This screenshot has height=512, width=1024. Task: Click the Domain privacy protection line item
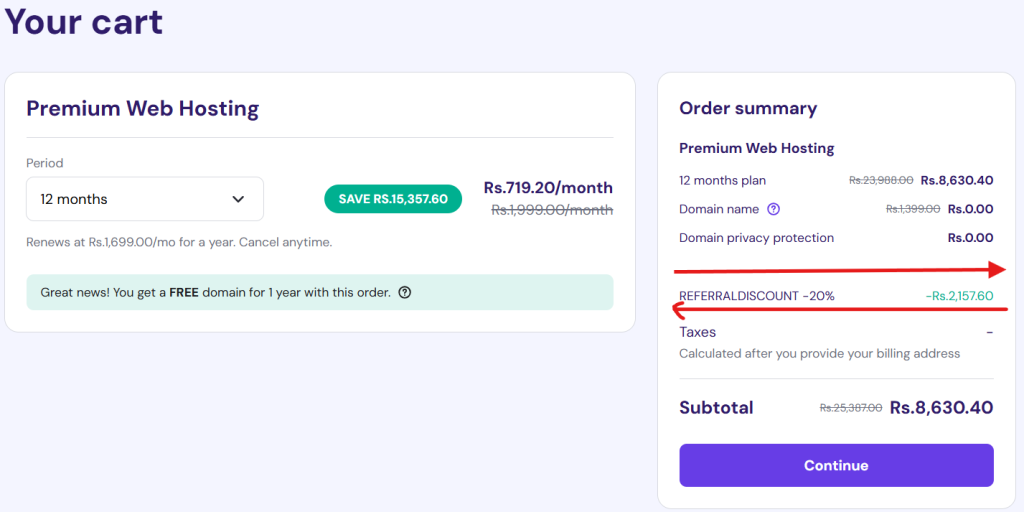pos(756,238)
